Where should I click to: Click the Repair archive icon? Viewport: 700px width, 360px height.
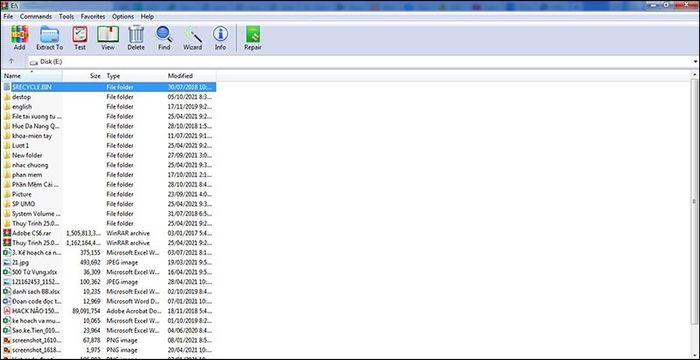pyautogui.click(x=253, y=34)
